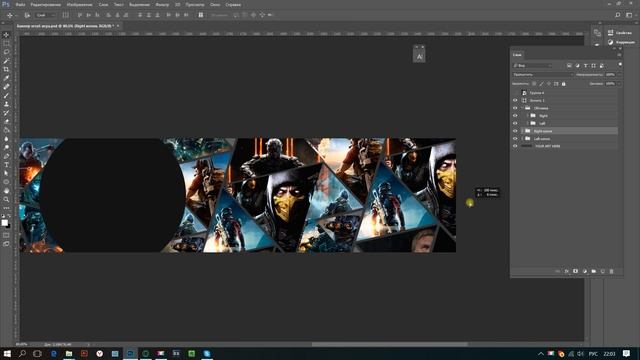Open the blend mode dropdown
The width and height of the screenshot is (640, 360).
click(543, 75)
